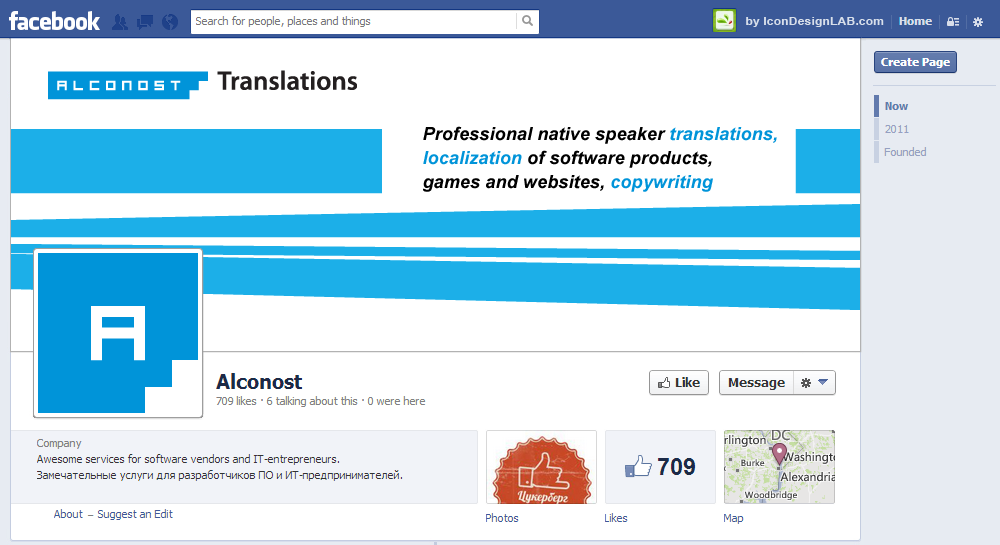Screen dimensions: 1000x545
Task: Open the Photos thumbnail with red badge
Action: pos(541,467)
